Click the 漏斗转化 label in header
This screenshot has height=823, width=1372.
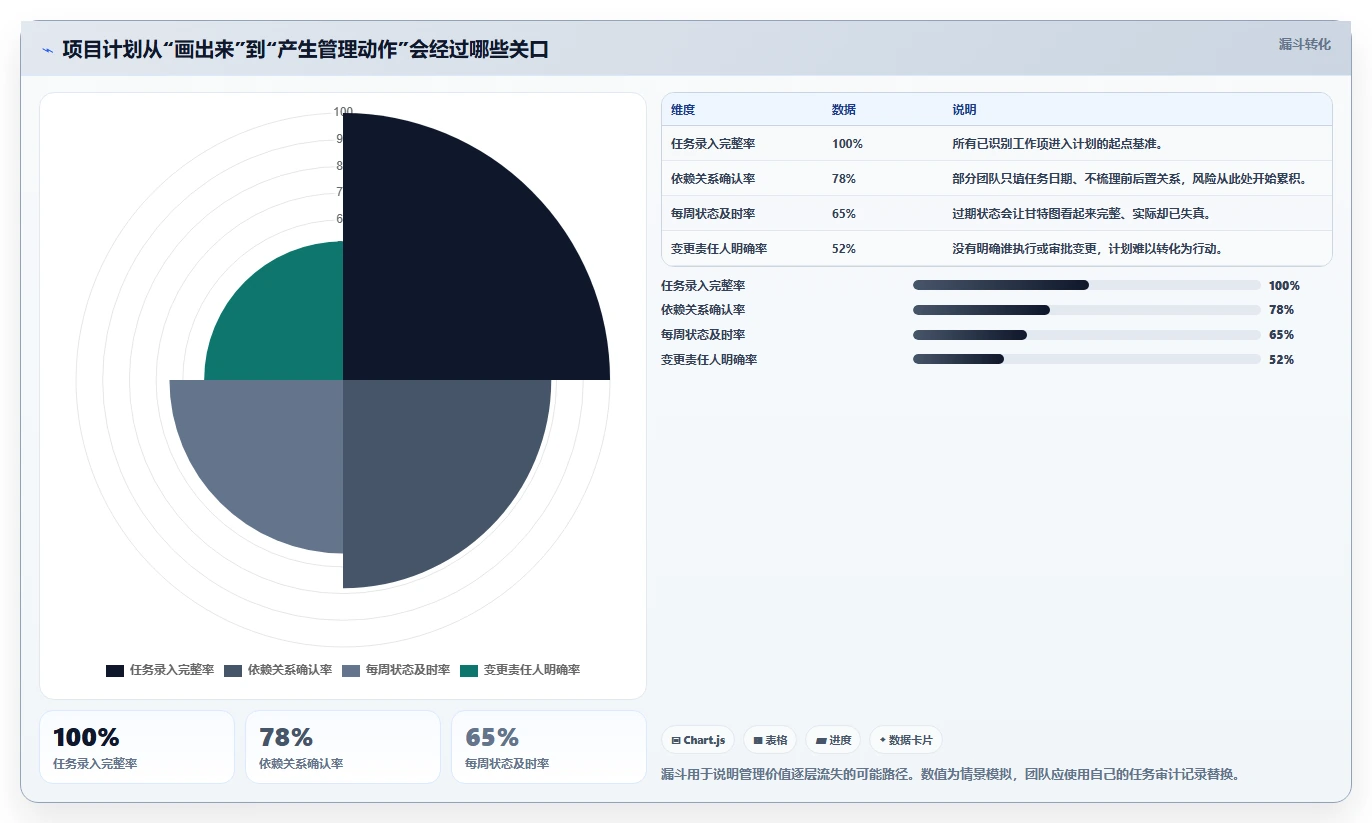coord(1304,44)
